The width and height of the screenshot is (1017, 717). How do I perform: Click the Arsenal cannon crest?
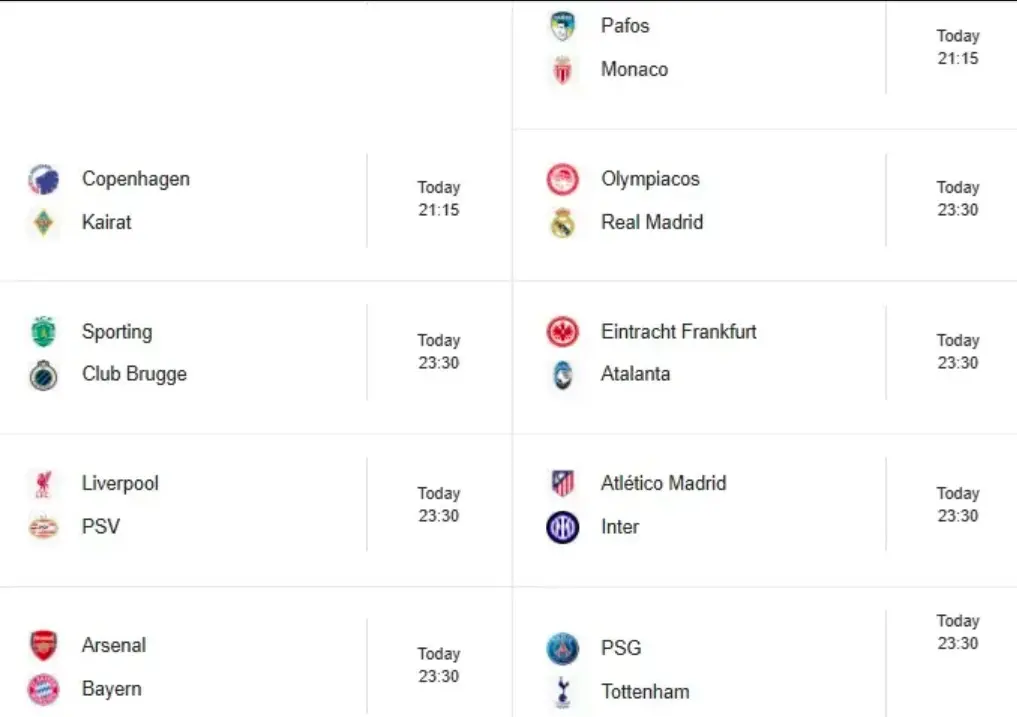coord(44,646)
